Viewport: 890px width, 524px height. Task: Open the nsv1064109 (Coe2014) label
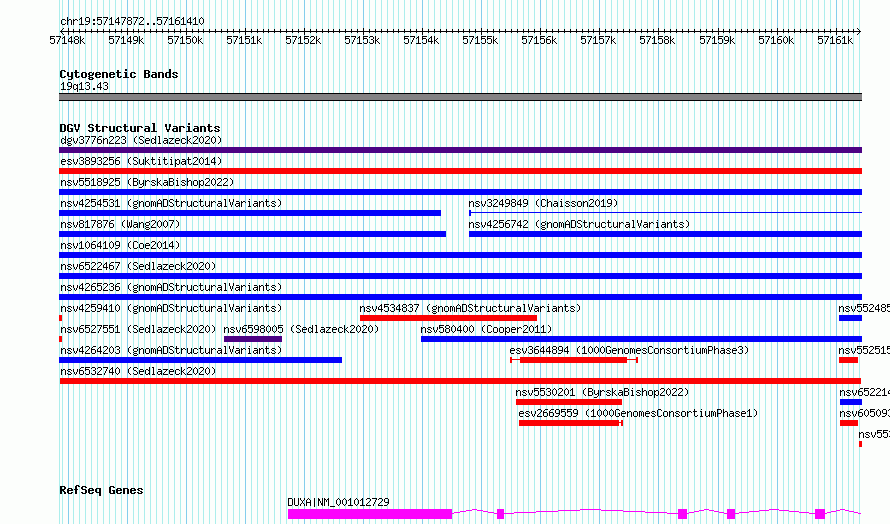(x=120, y=245)
